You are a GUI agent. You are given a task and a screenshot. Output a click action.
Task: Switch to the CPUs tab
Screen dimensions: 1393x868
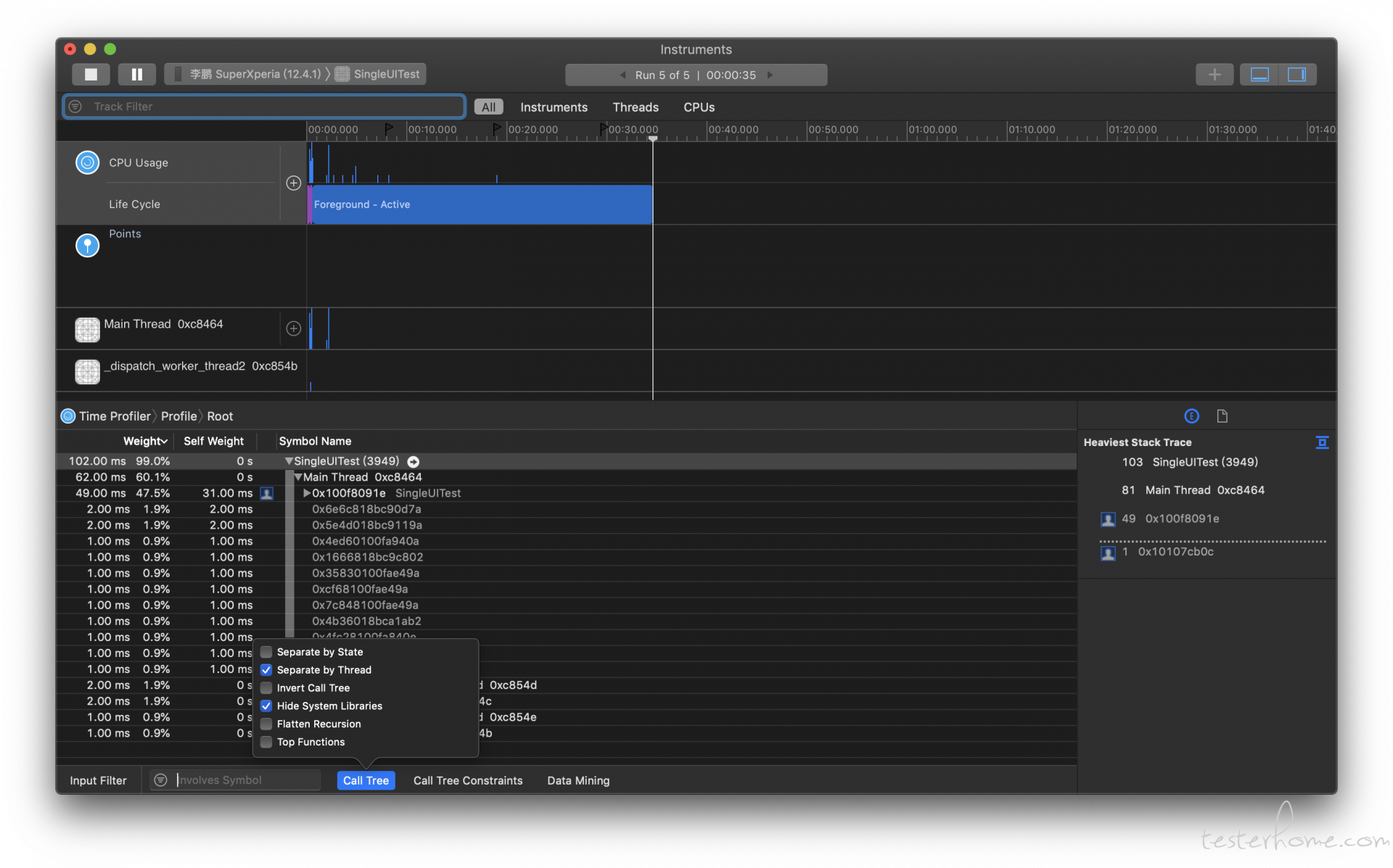tap(699, 107)
